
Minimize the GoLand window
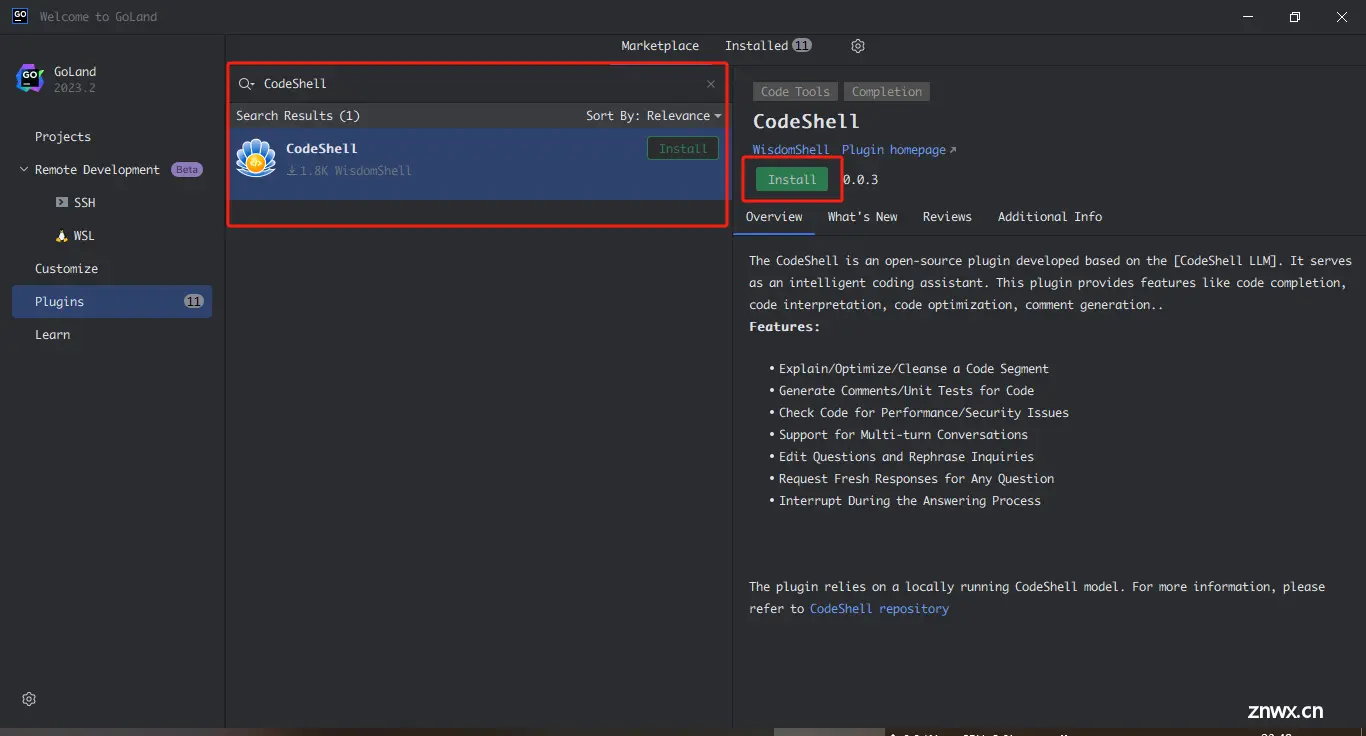(x=1248, y=17)
